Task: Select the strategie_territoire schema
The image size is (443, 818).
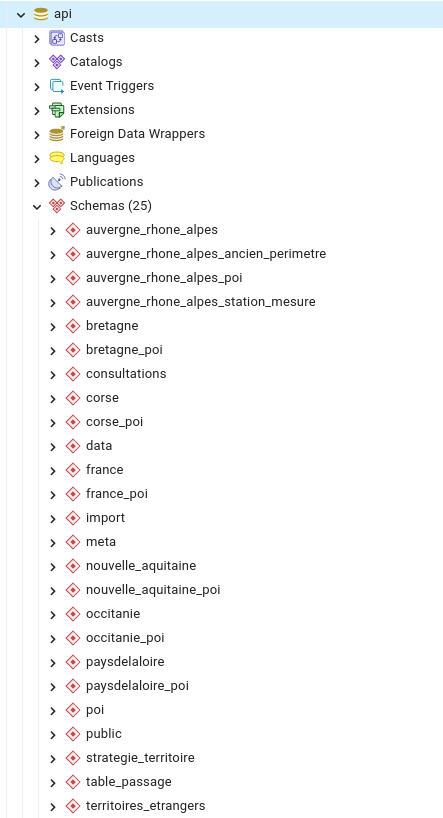Action: pyautogui.click(x=140, y=757)
